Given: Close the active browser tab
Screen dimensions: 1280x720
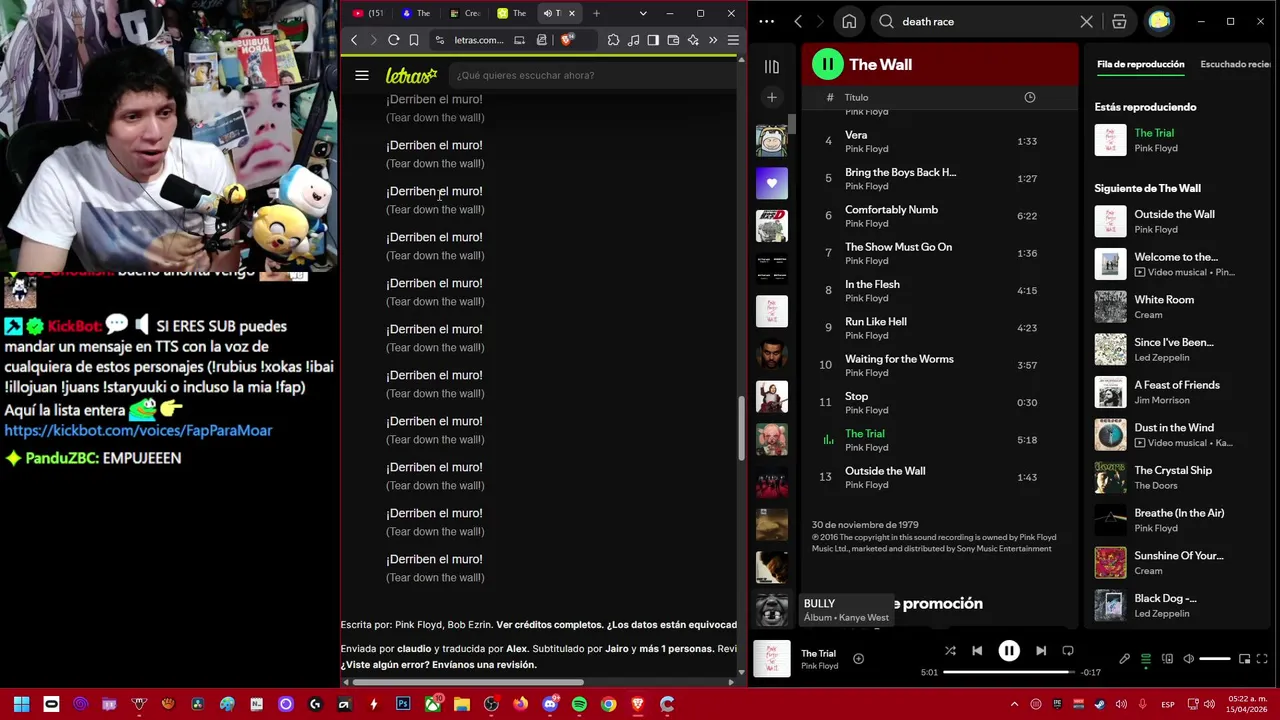Looking at the screenshot, I should click(x=572, y=13).
